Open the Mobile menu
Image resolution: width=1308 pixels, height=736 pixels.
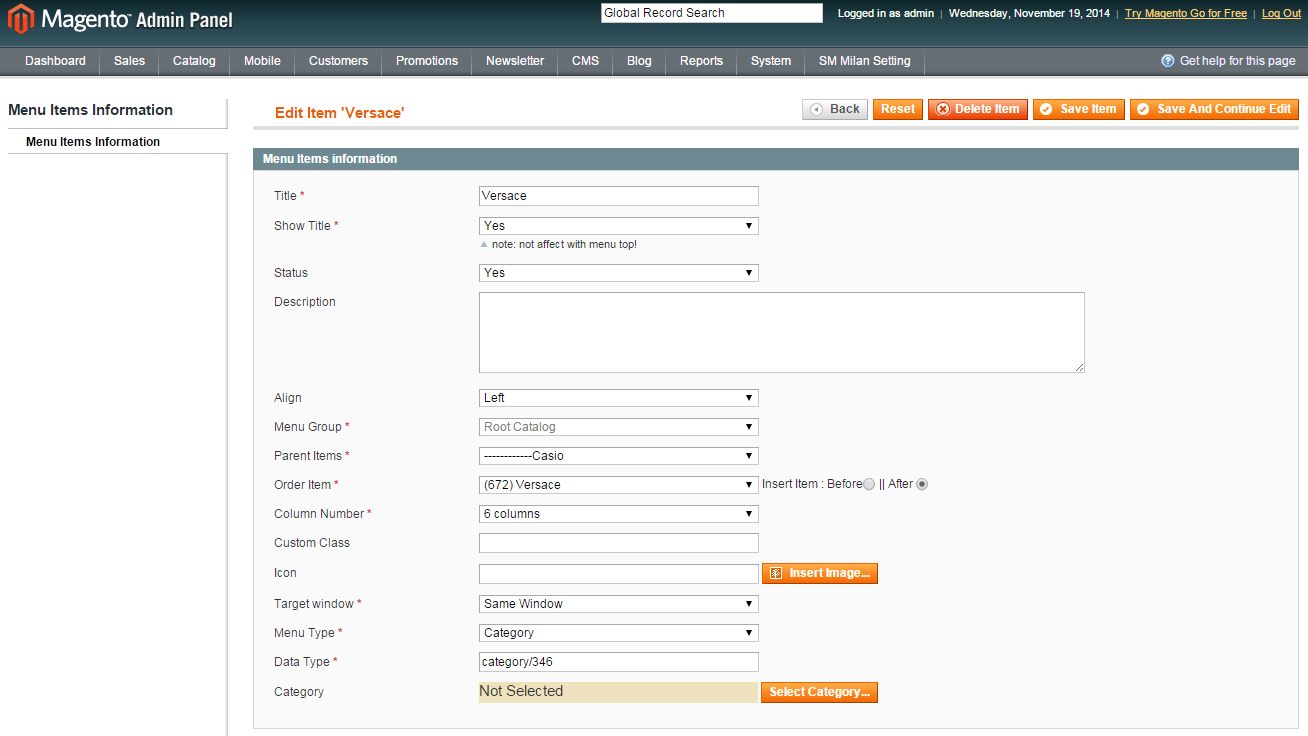point(262,61)
